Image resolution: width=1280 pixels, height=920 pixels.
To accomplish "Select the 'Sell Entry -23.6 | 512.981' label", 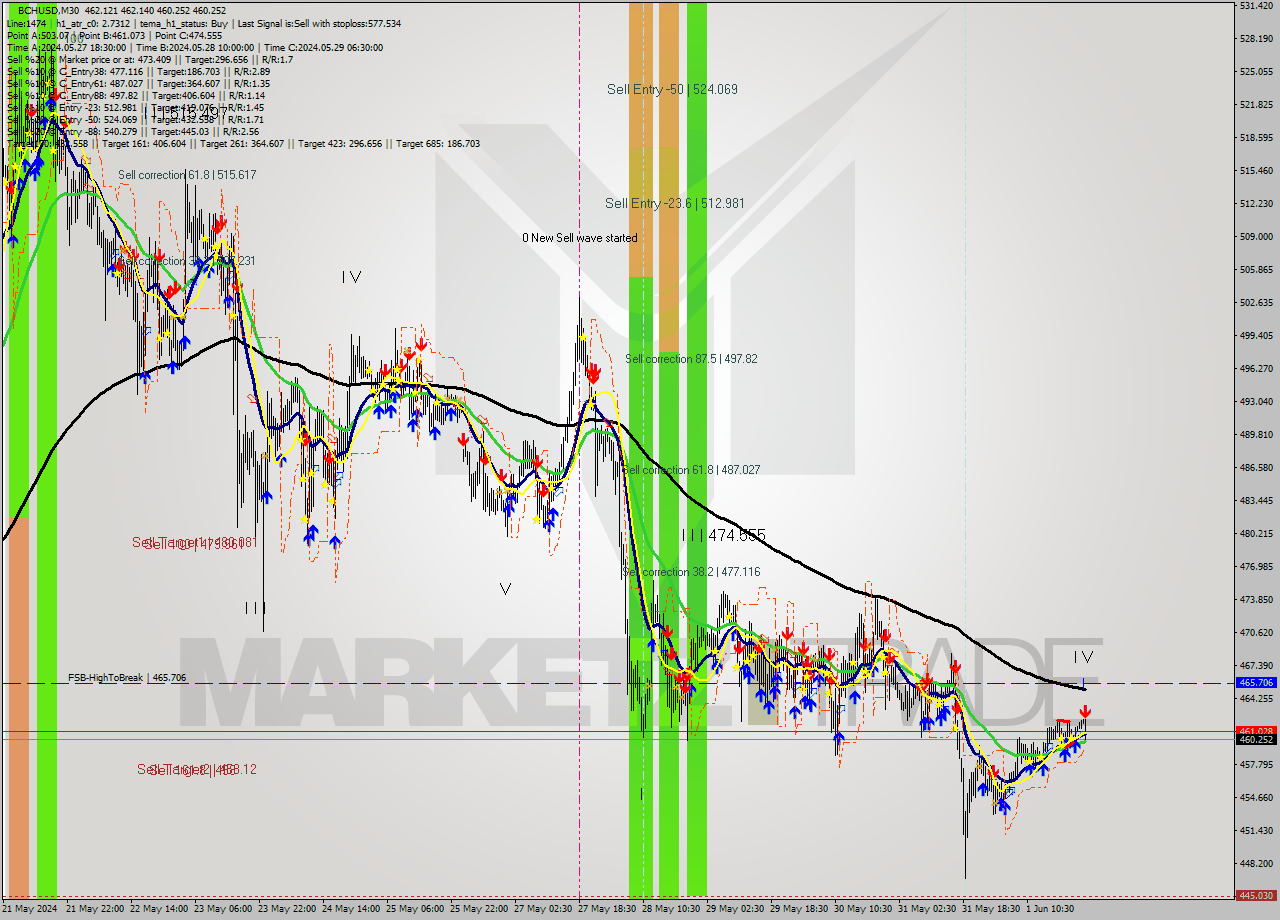I will (675, 203).
